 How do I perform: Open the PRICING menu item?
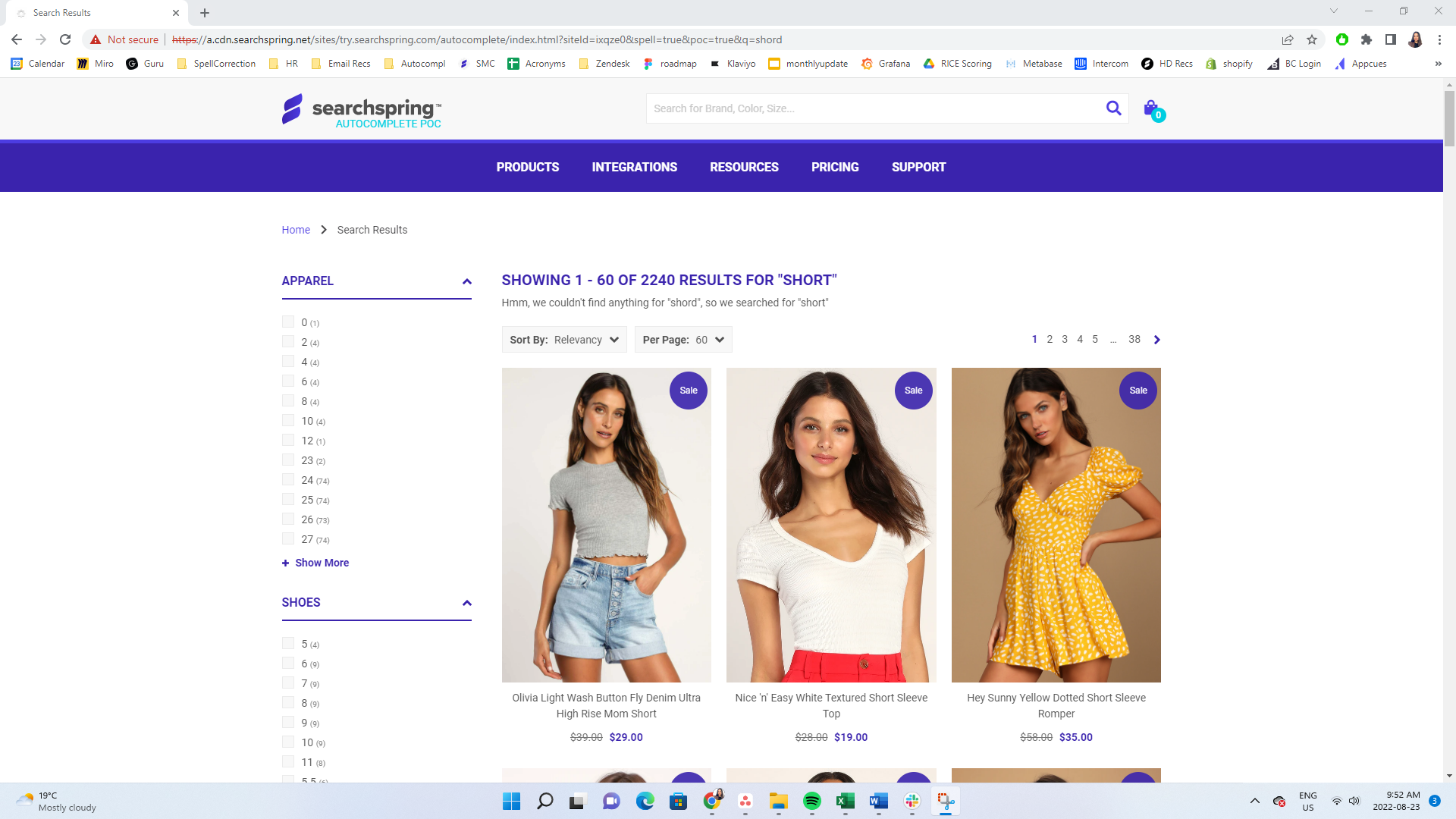coord(835,167)
